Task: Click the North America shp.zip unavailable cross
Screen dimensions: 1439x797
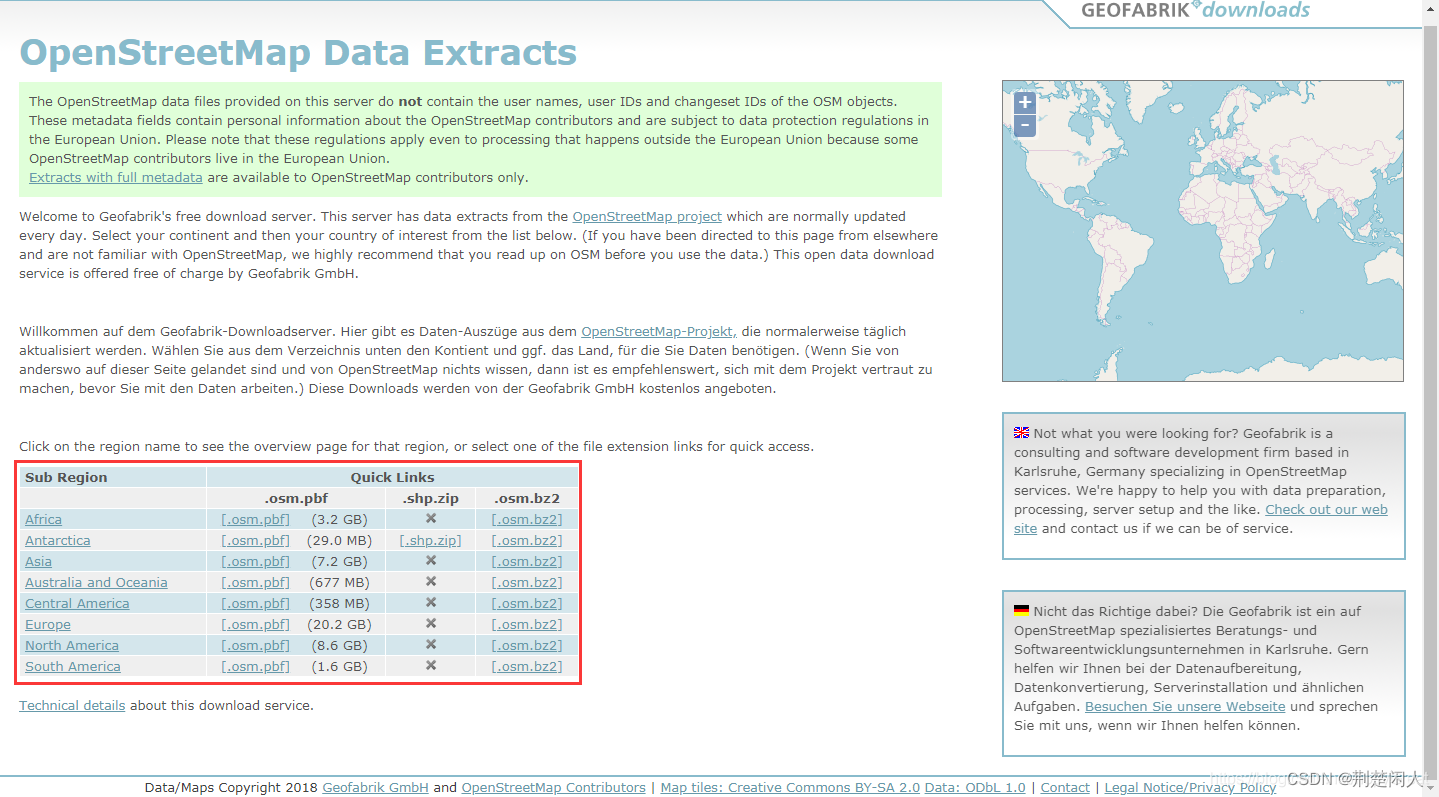Action: [431, 644]
